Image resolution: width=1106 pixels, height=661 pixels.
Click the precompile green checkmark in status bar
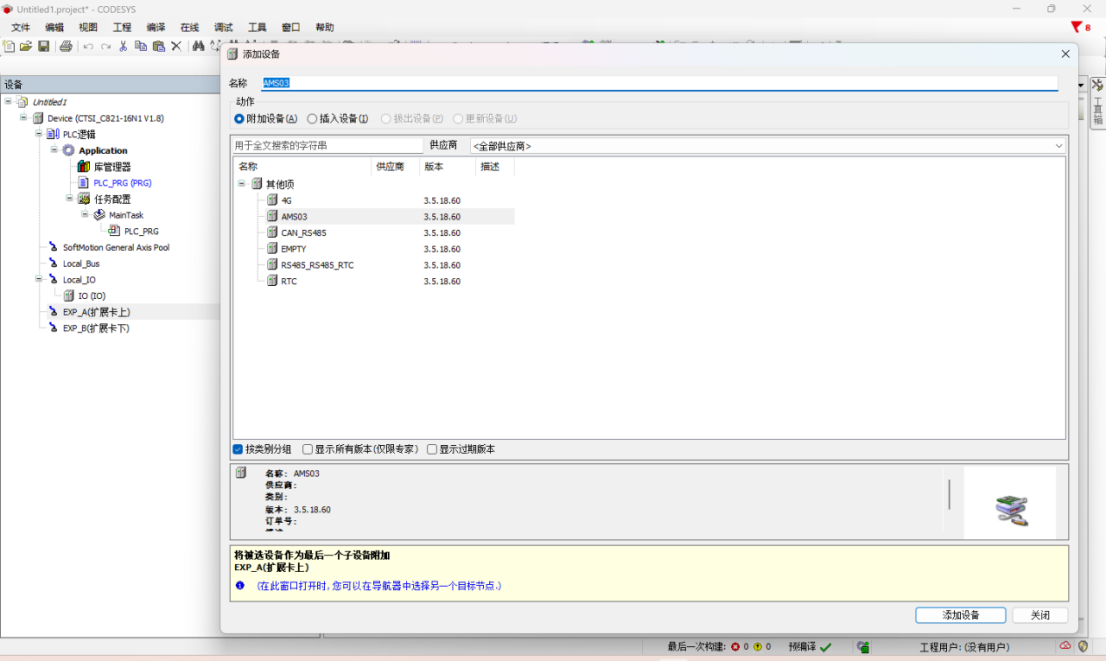(x=826, y=646)
